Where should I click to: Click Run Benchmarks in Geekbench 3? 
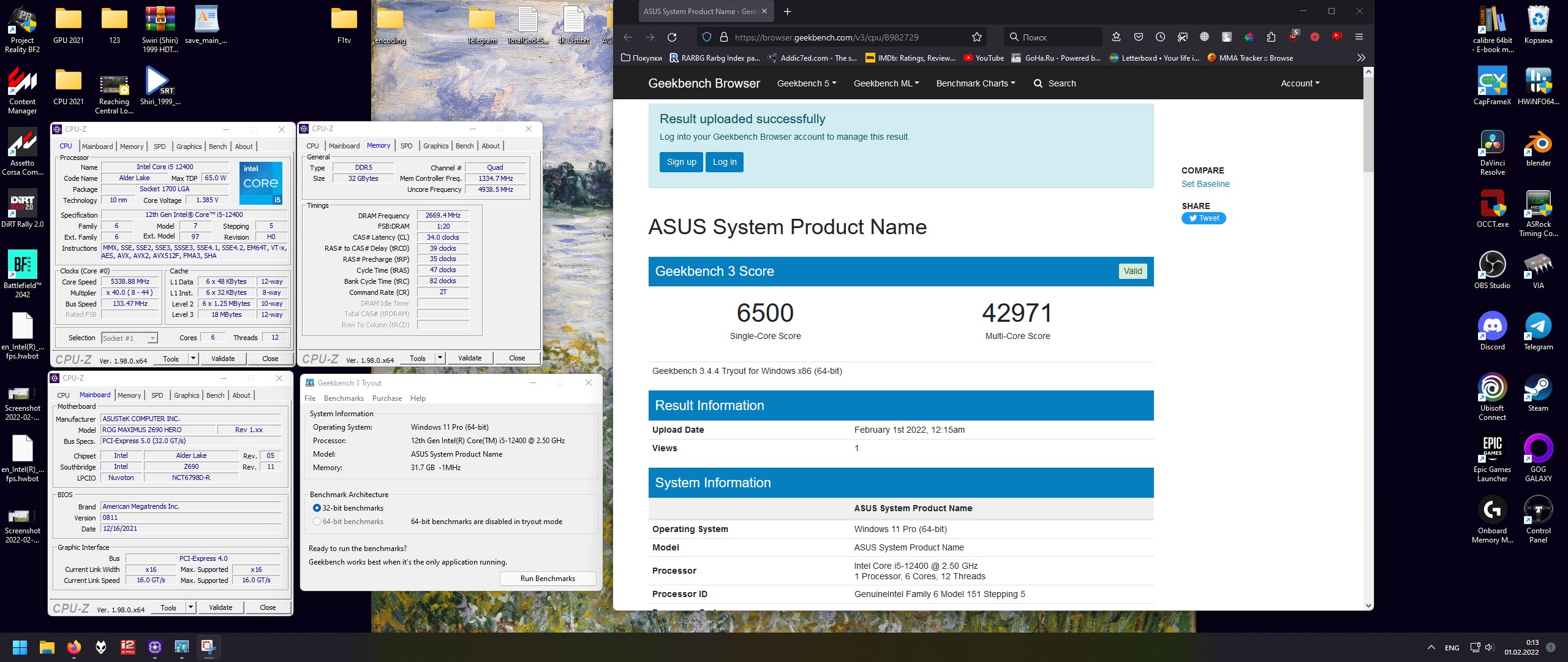[x=548, y=579]
